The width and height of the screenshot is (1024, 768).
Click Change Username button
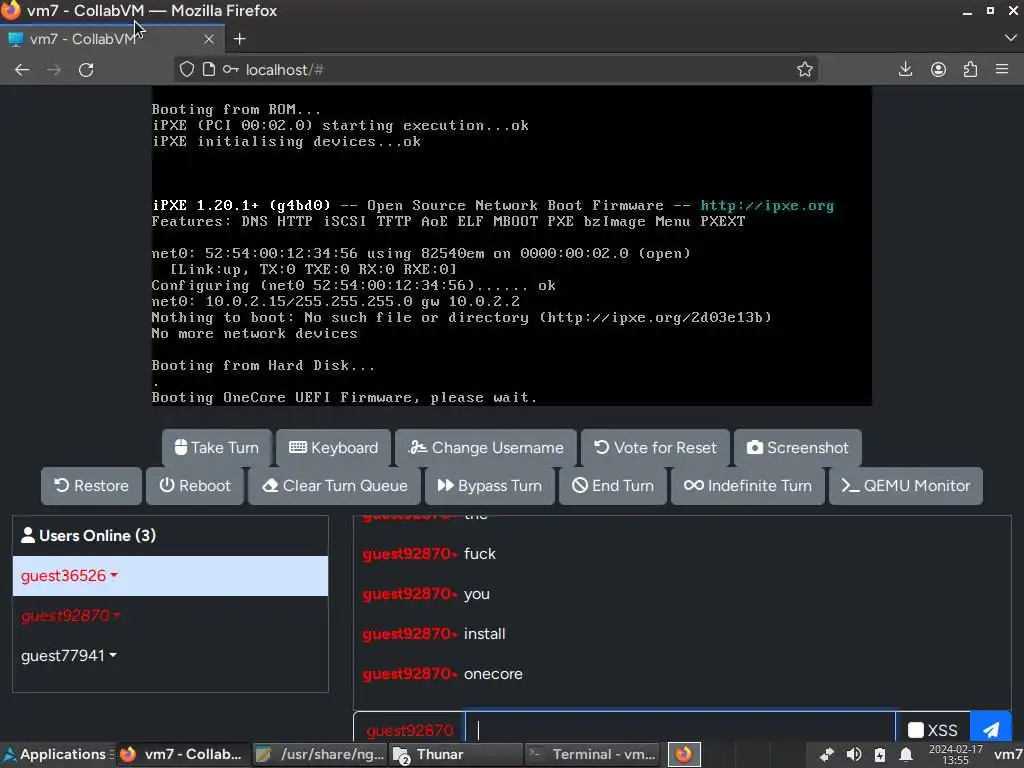coord(485,447)
